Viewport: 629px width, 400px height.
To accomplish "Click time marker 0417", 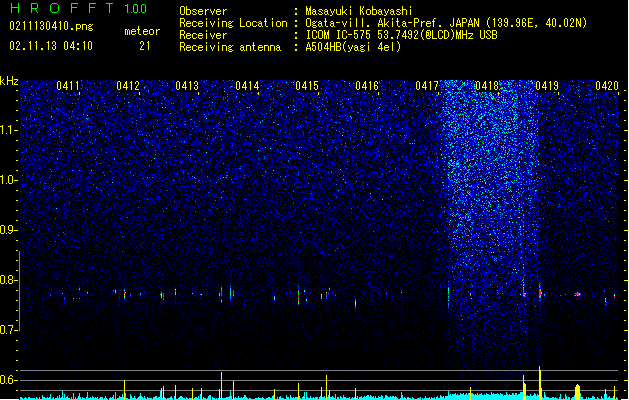I will coord(427,86).
